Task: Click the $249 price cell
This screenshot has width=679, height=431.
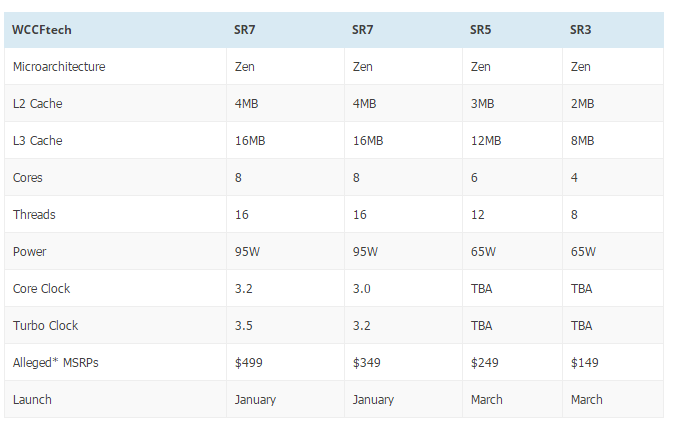Action: tap(483, 363)
